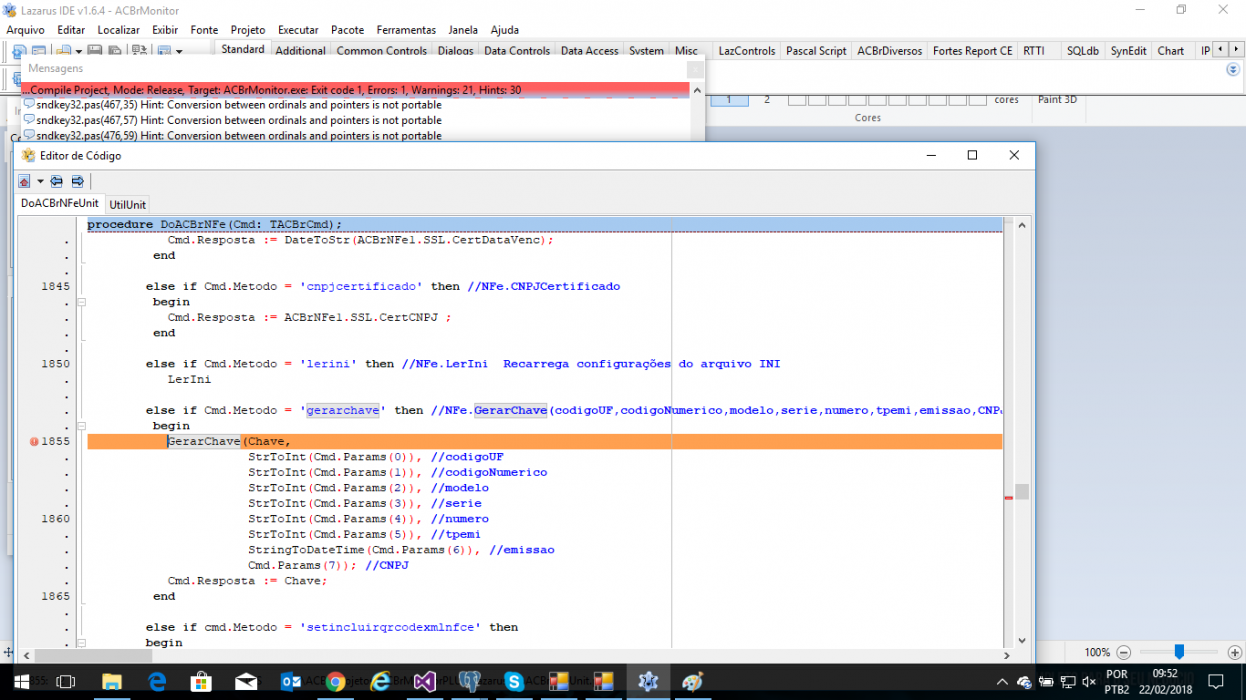This screenshot has height=700, width=1246.
Task: Select the Chart palette tab
Action: click(x=1170, y=51)
